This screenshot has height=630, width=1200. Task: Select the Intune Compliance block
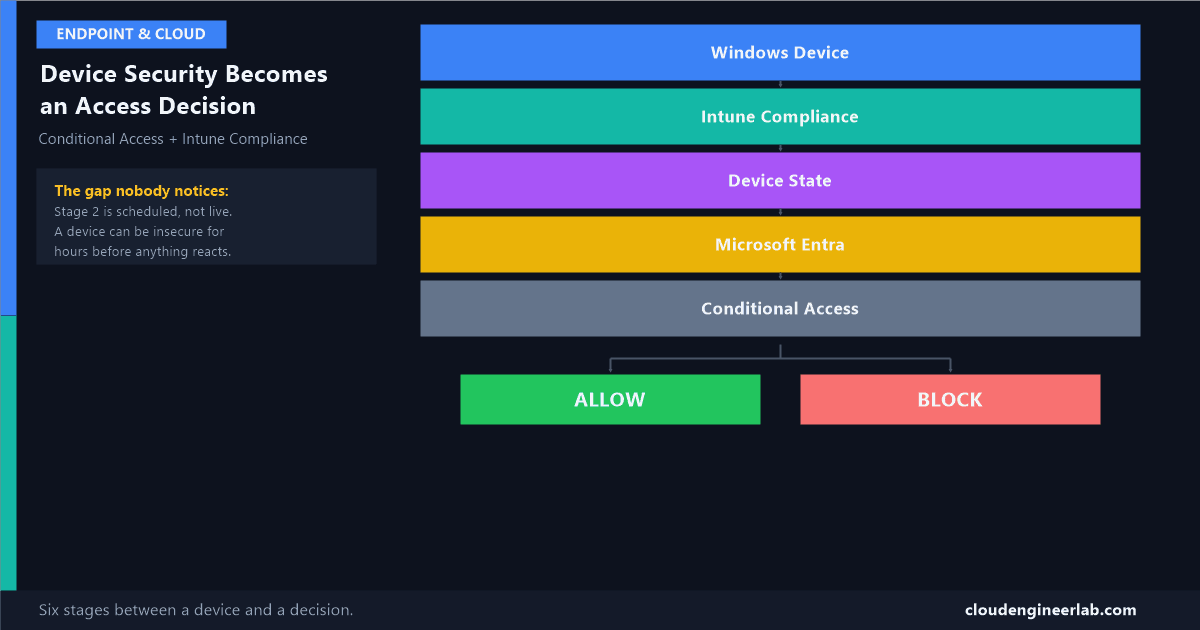tap(780, 116)
